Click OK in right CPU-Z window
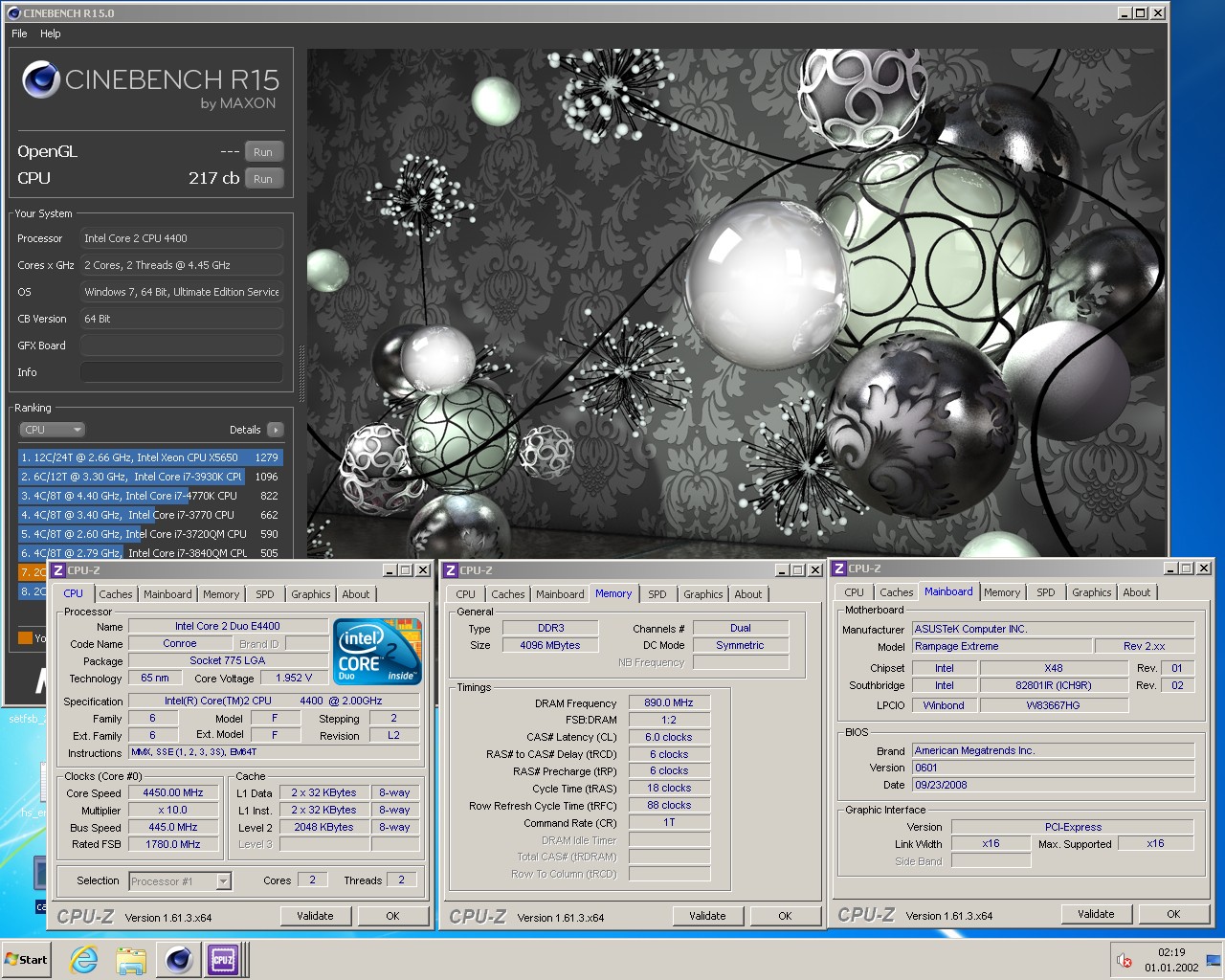 pyautogui.click(x=1173, y=914)
